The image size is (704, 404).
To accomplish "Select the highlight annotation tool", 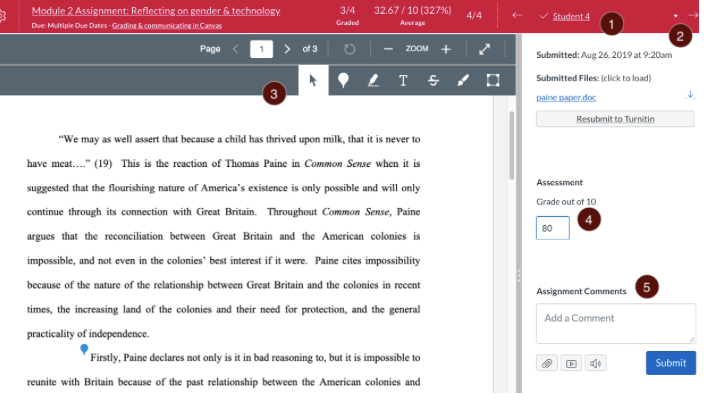I will (x=373, y=80).
